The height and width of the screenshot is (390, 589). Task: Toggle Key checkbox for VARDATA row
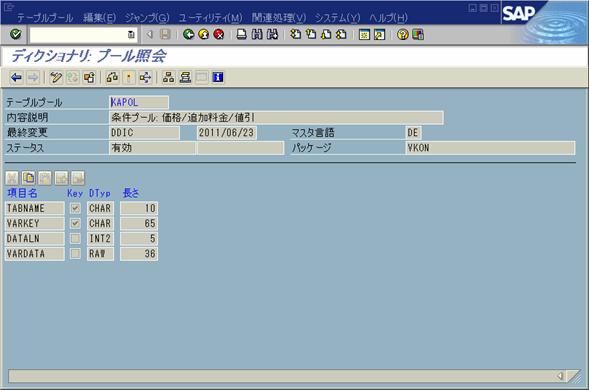click(75, 254)
